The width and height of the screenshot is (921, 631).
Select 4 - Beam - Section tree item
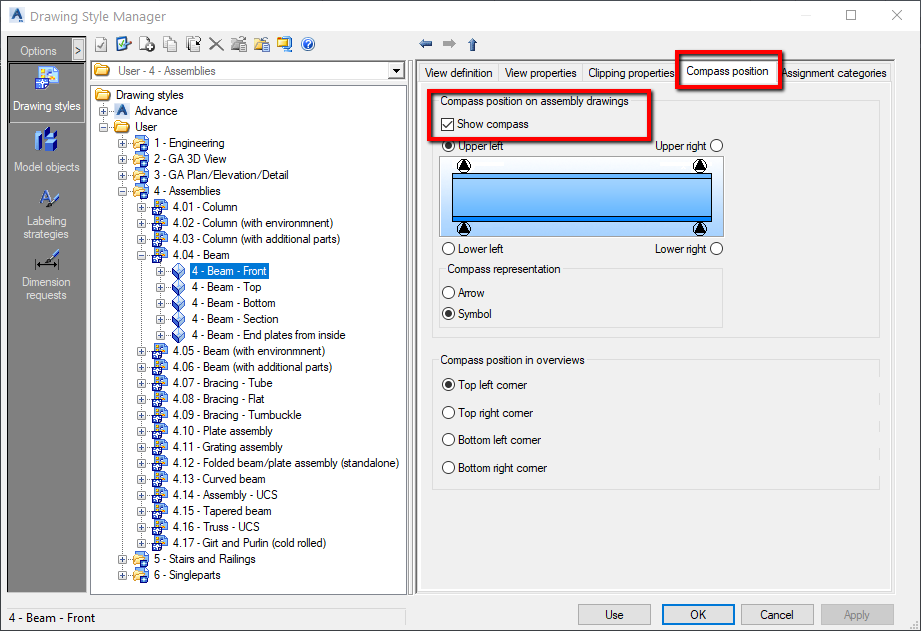coord(235,319)
